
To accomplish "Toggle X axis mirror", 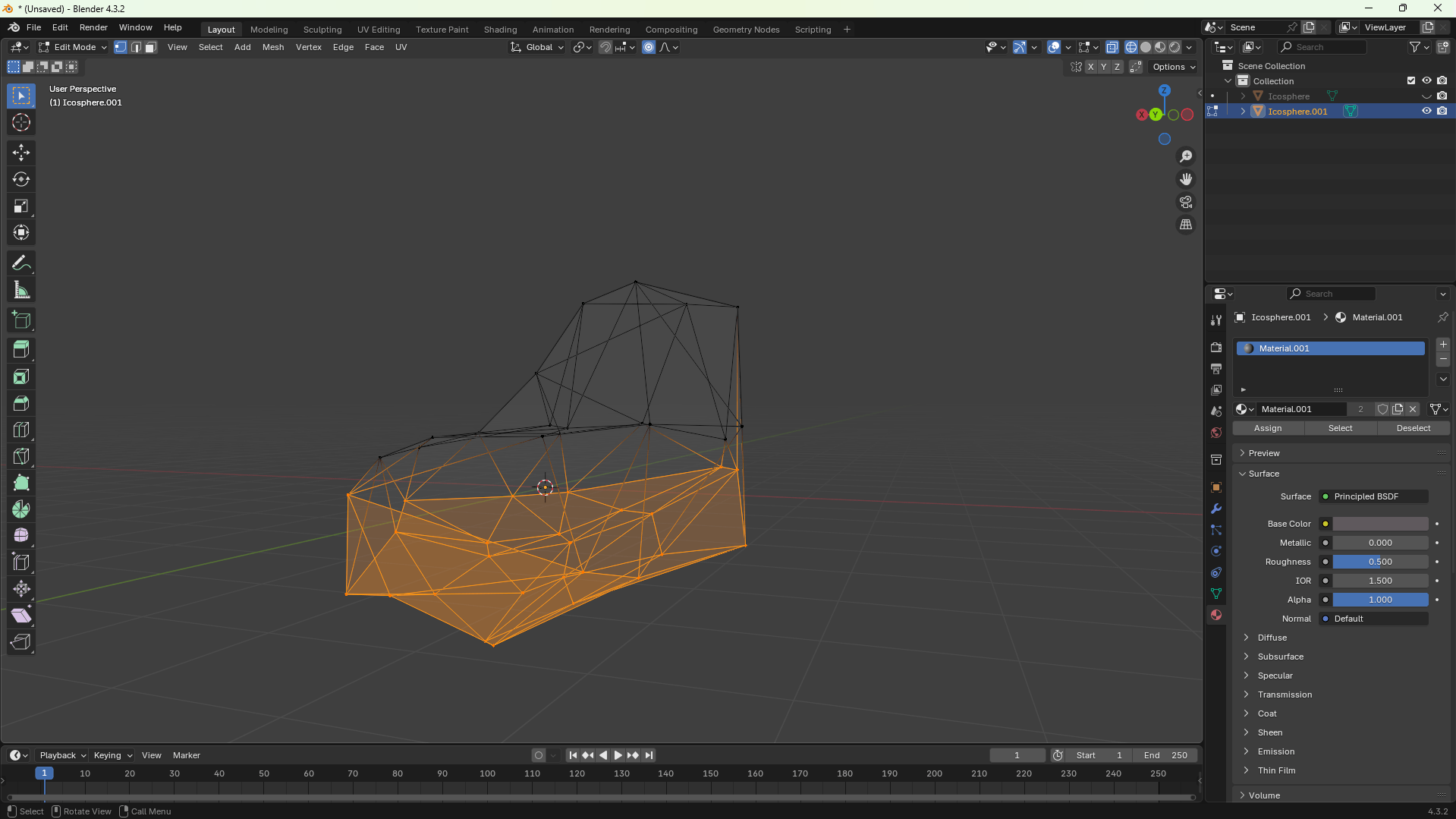I will (x=1091, y=67).
